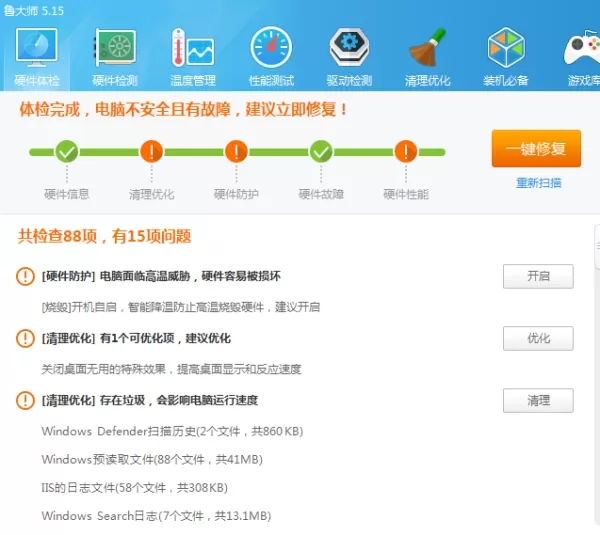Screen dimensions: 600x535
Task: Click 关闭桌面无用的特殊效果 description line
Action: pyautogui.click(x=171, y=369)
